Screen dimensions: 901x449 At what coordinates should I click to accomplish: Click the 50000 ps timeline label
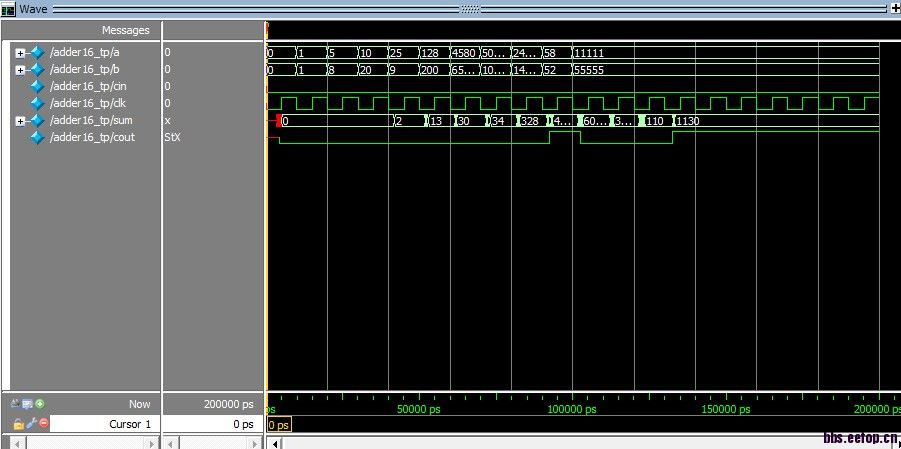[419, 409]
